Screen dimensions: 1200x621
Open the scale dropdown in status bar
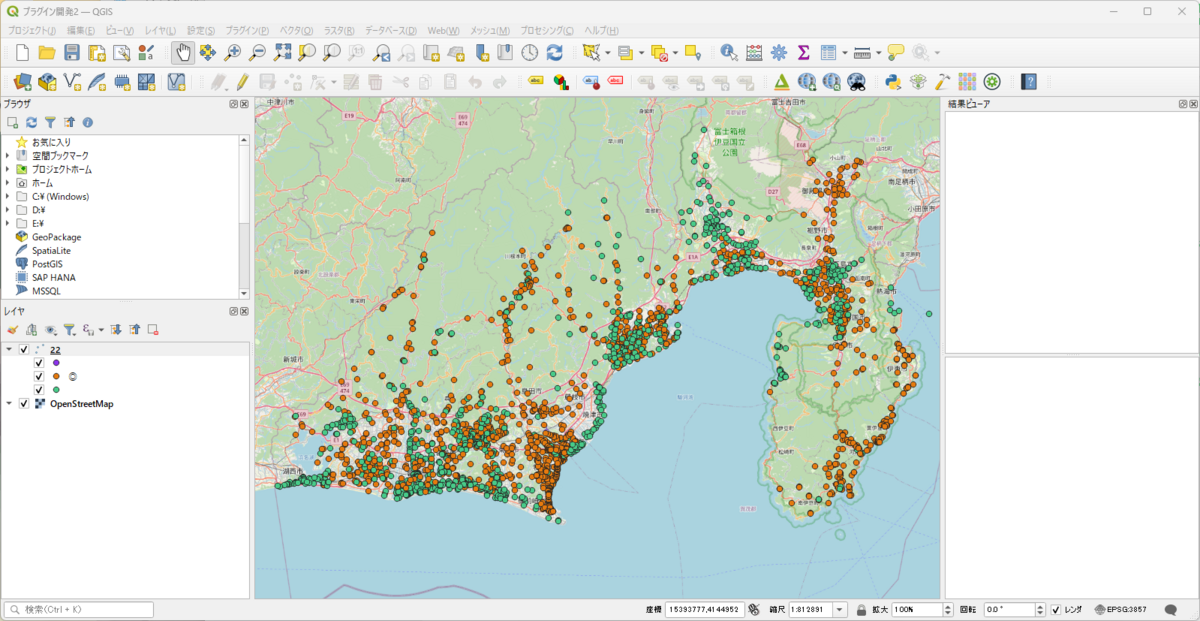pos(839,609)
